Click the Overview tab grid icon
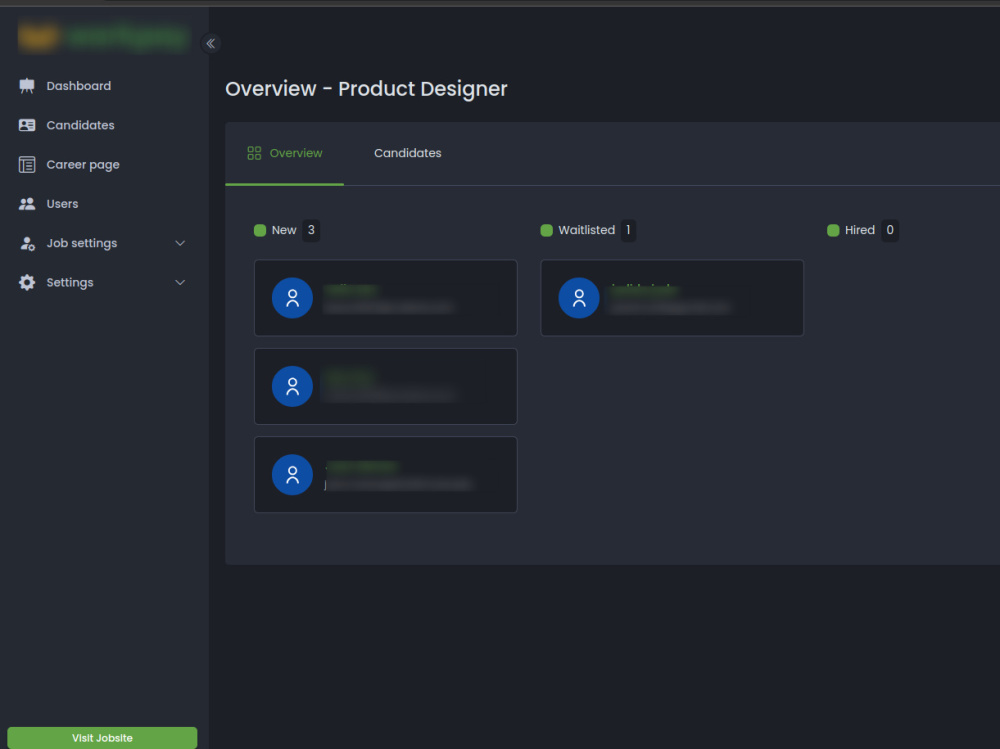The height and width of the screenshot is (749, 1000). (x=254, y=153)
